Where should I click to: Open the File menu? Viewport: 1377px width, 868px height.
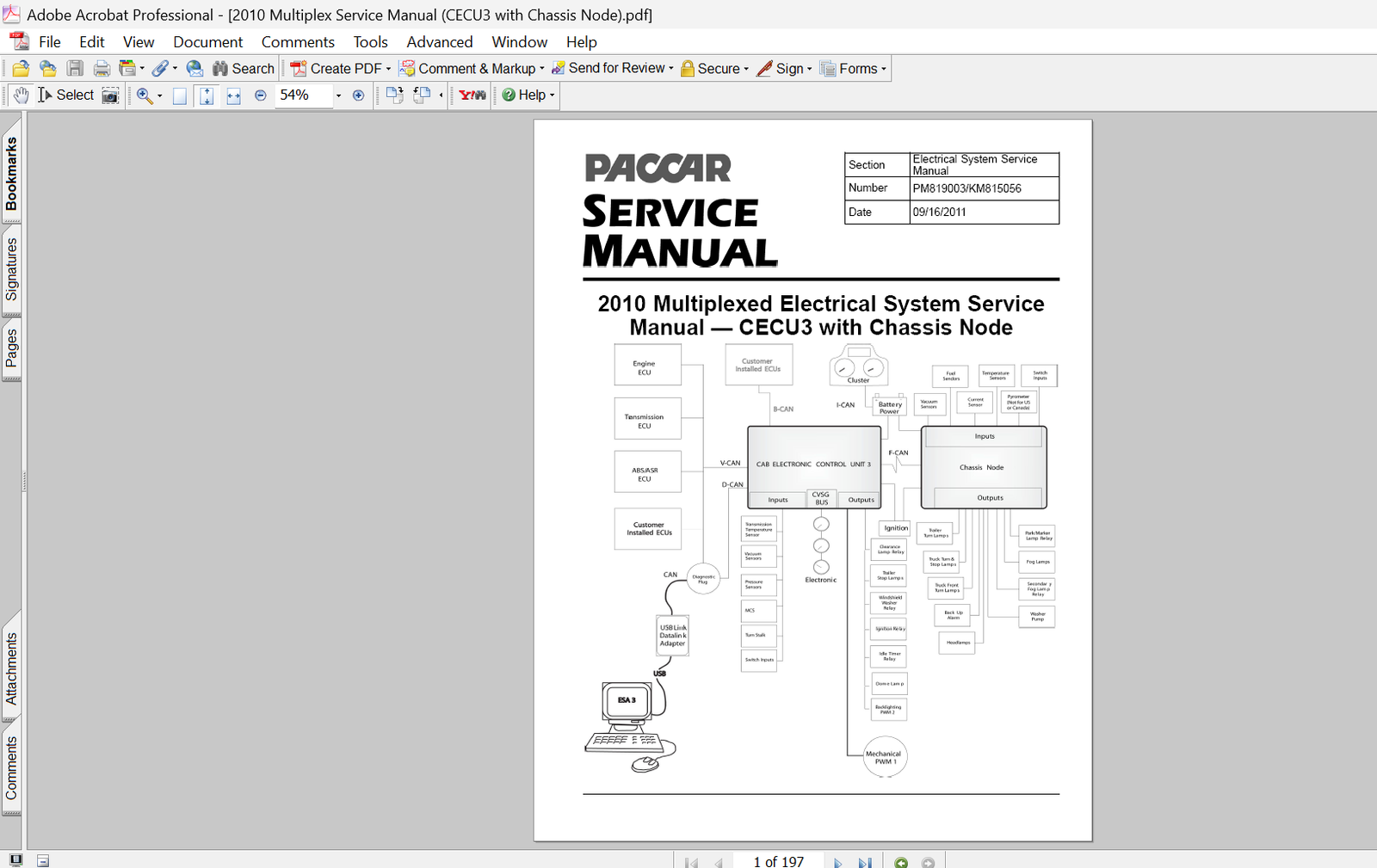click(x=50, y=42)
